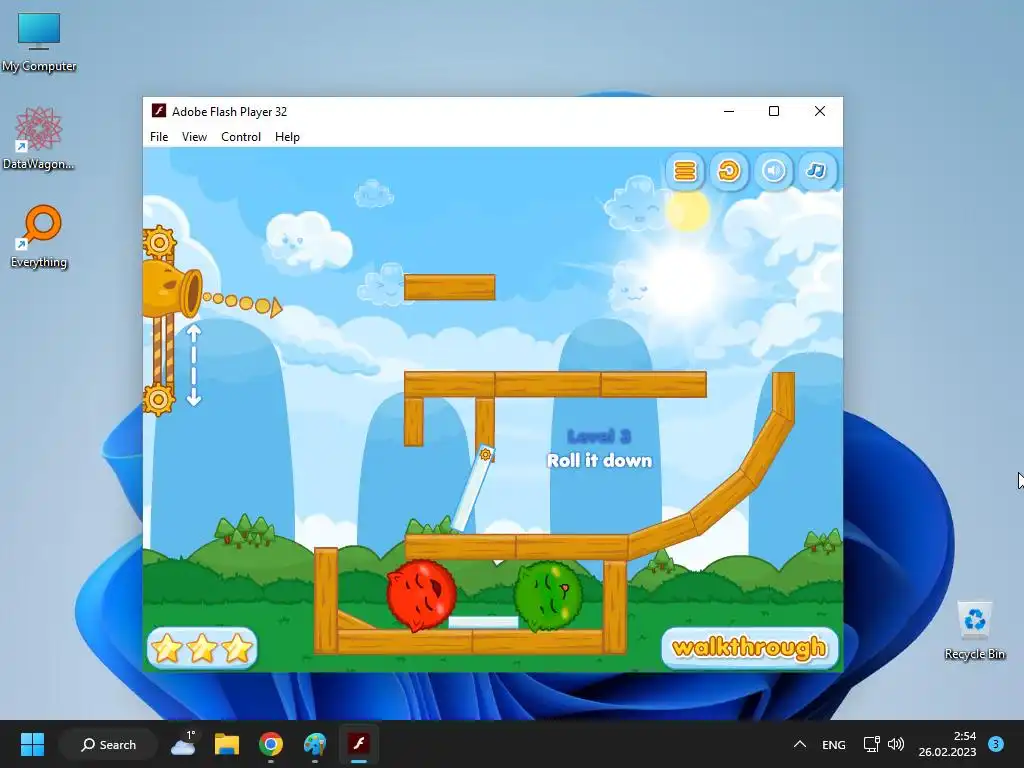The image size is (1024, 768).
Task: Open the Windows Start menu
Action: [32, 744]
